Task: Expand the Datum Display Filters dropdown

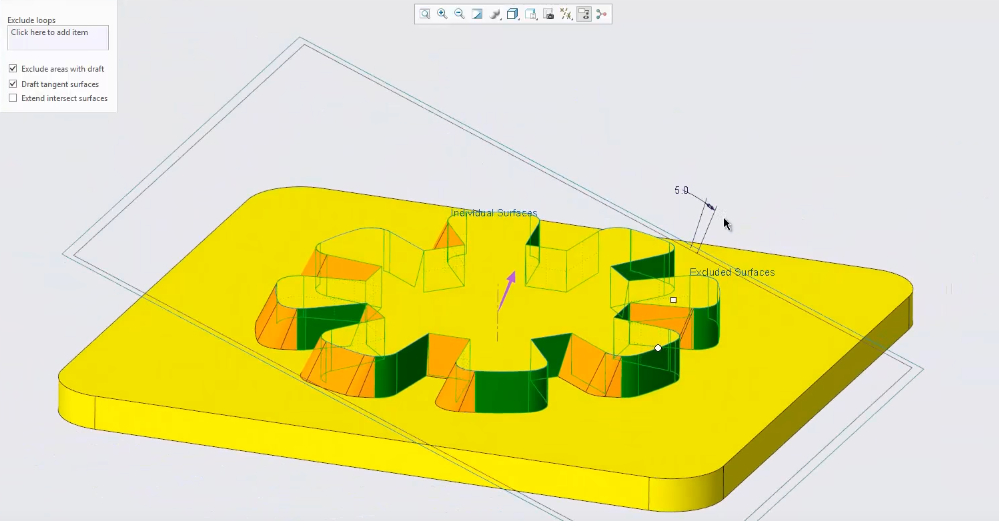Action: 567,14
